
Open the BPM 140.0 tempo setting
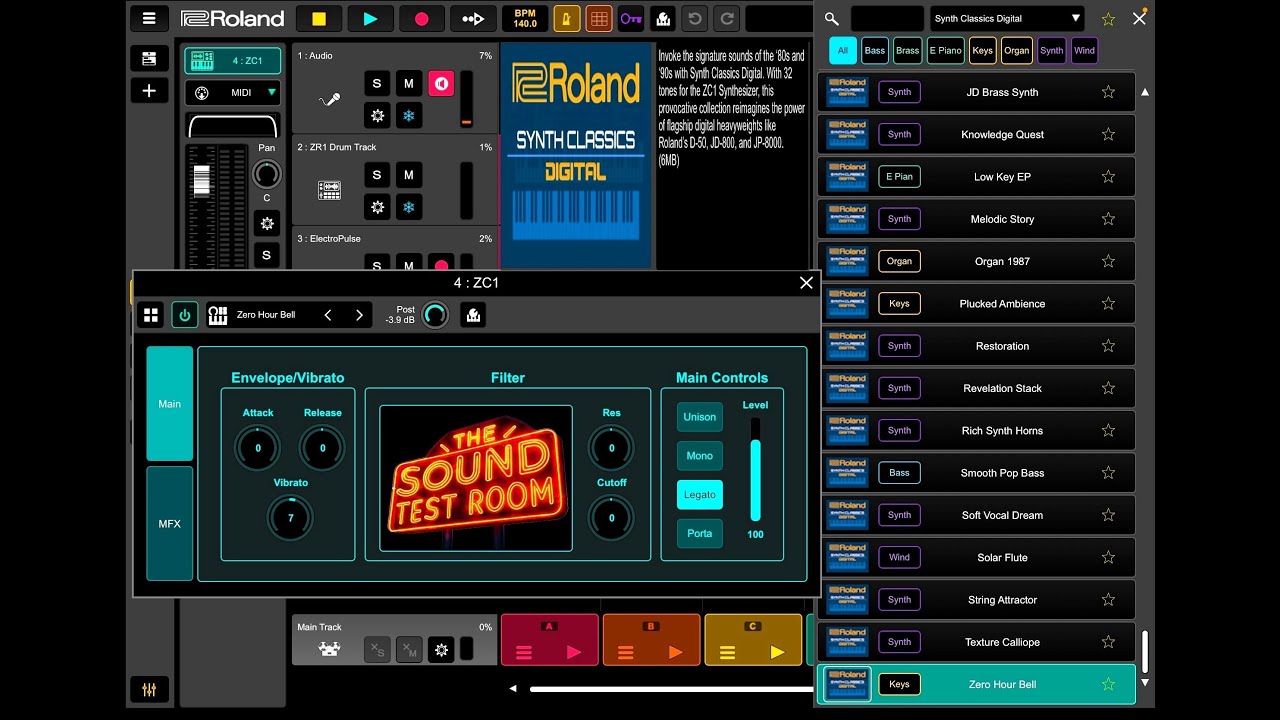525,18
